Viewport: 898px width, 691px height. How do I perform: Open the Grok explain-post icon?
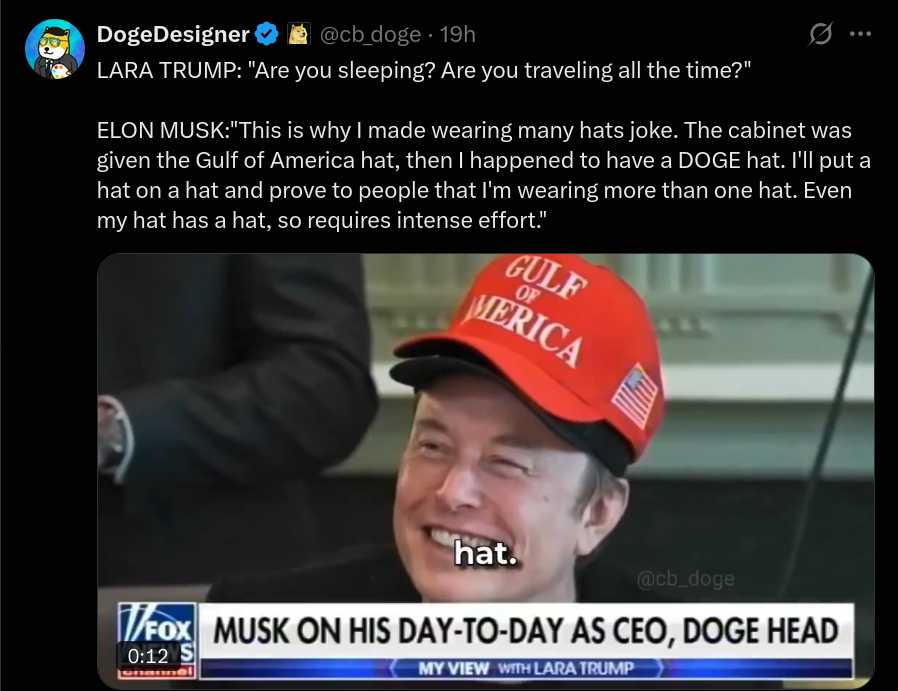821,34
